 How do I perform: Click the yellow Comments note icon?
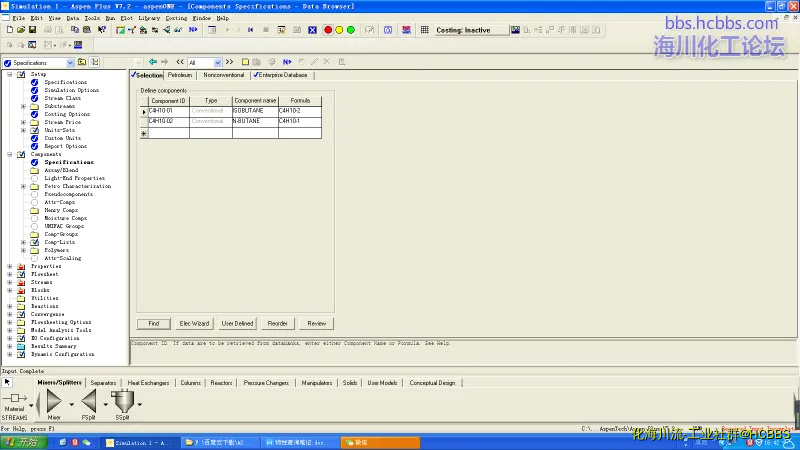click(x=245, y=62)
